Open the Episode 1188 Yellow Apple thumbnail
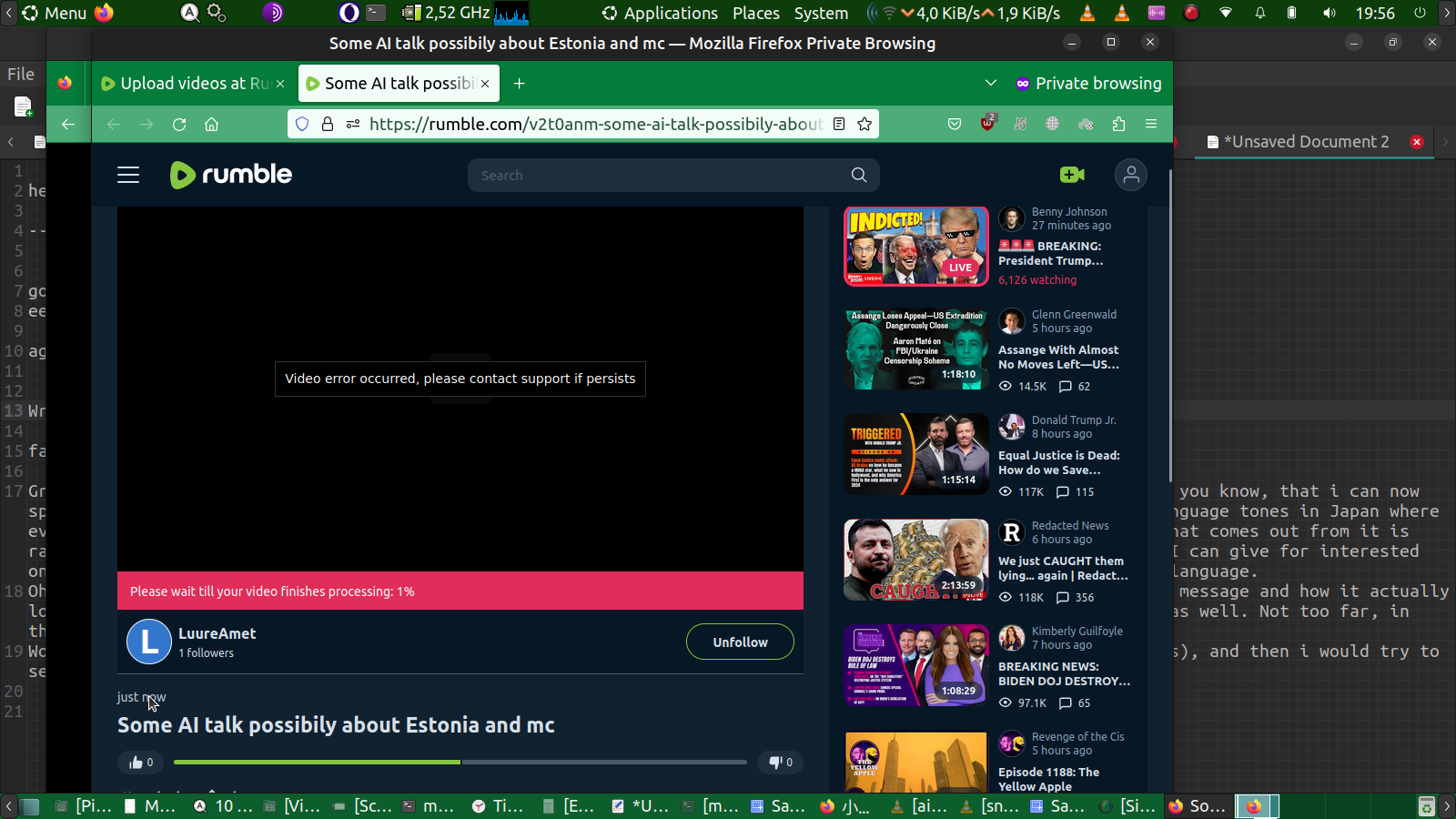 [916, 762]
